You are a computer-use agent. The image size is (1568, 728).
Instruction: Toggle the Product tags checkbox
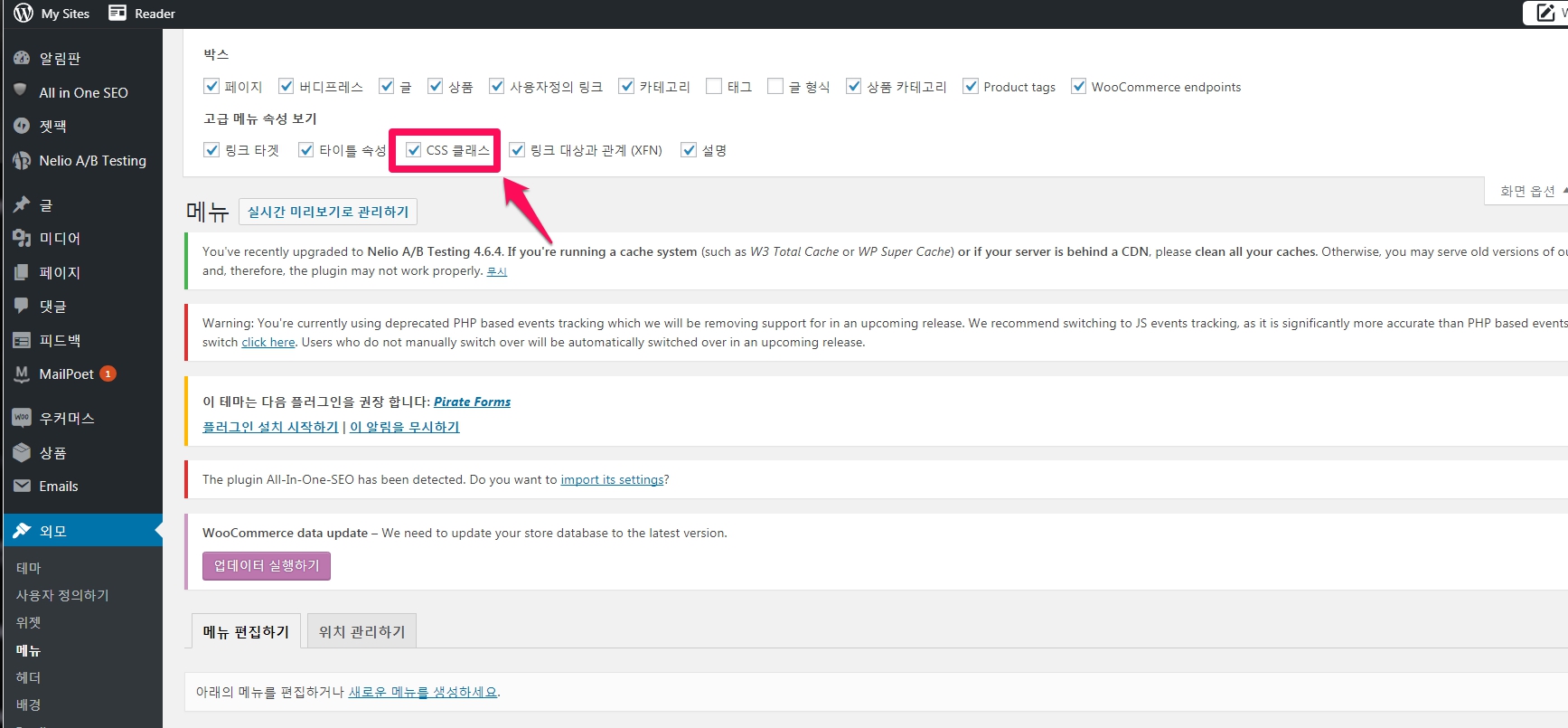coord(971,86)
